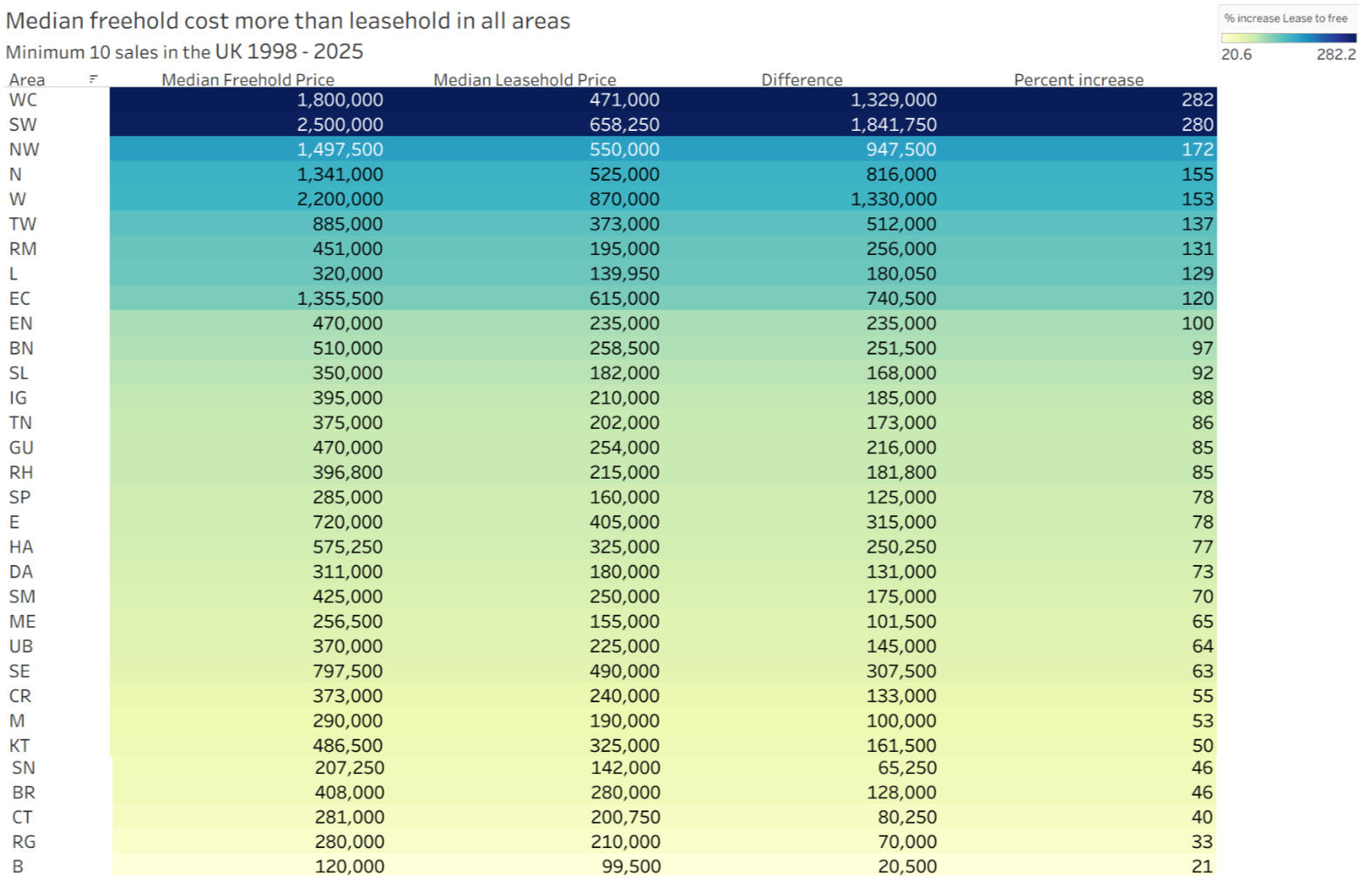Click leasehold price 99,500 in B row
The width and height of the screenshot is (1372, 890).
631,866
